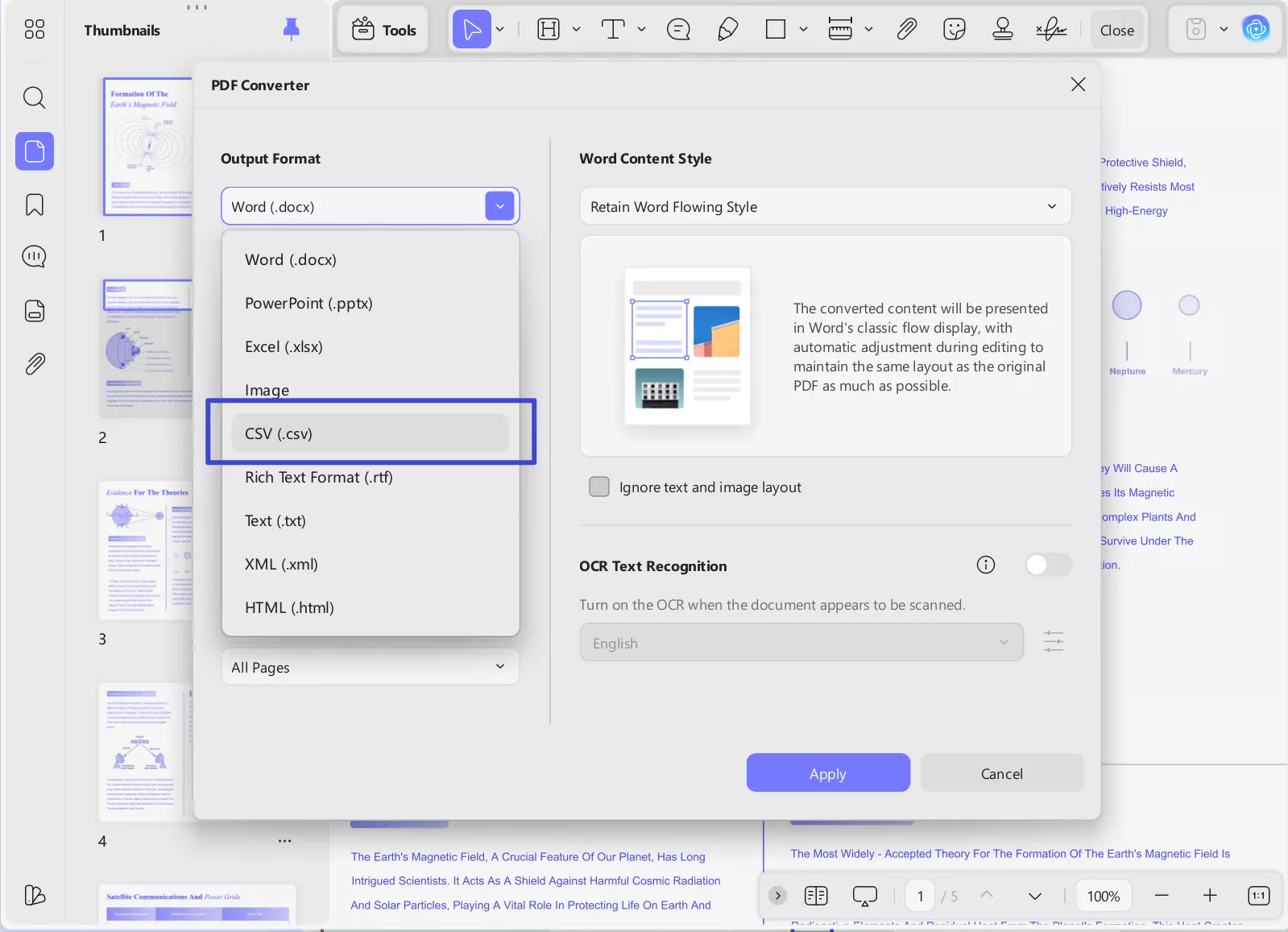
Task: Select the rectangle shape tool
Action: [x=776, y=30]
